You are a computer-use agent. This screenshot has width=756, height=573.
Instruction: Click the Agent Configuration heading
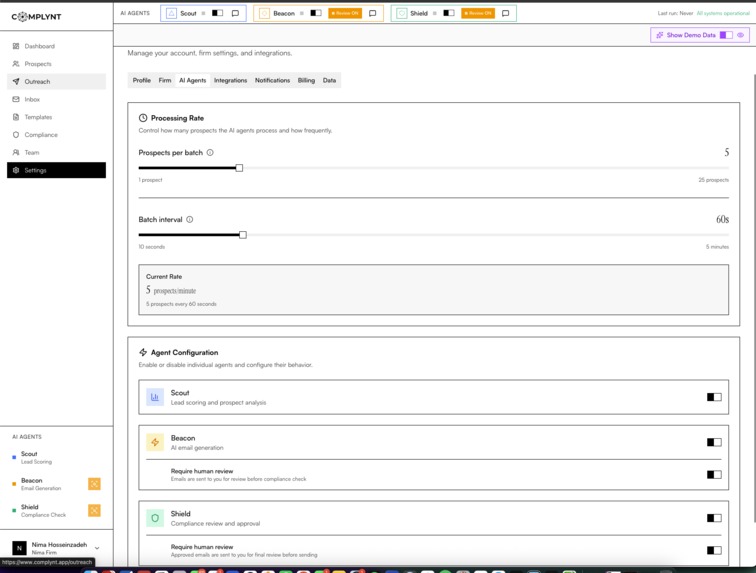coord(184,353)
